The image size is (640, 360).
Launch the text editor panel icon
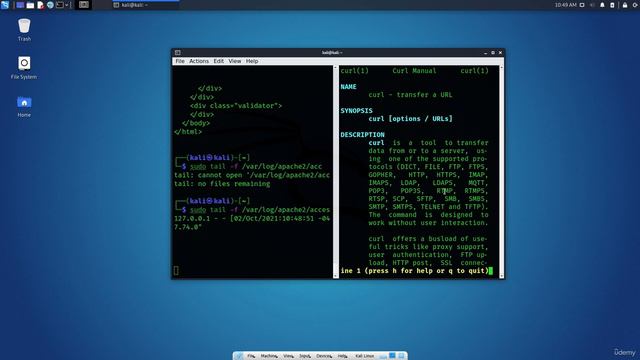click(40, 5)
